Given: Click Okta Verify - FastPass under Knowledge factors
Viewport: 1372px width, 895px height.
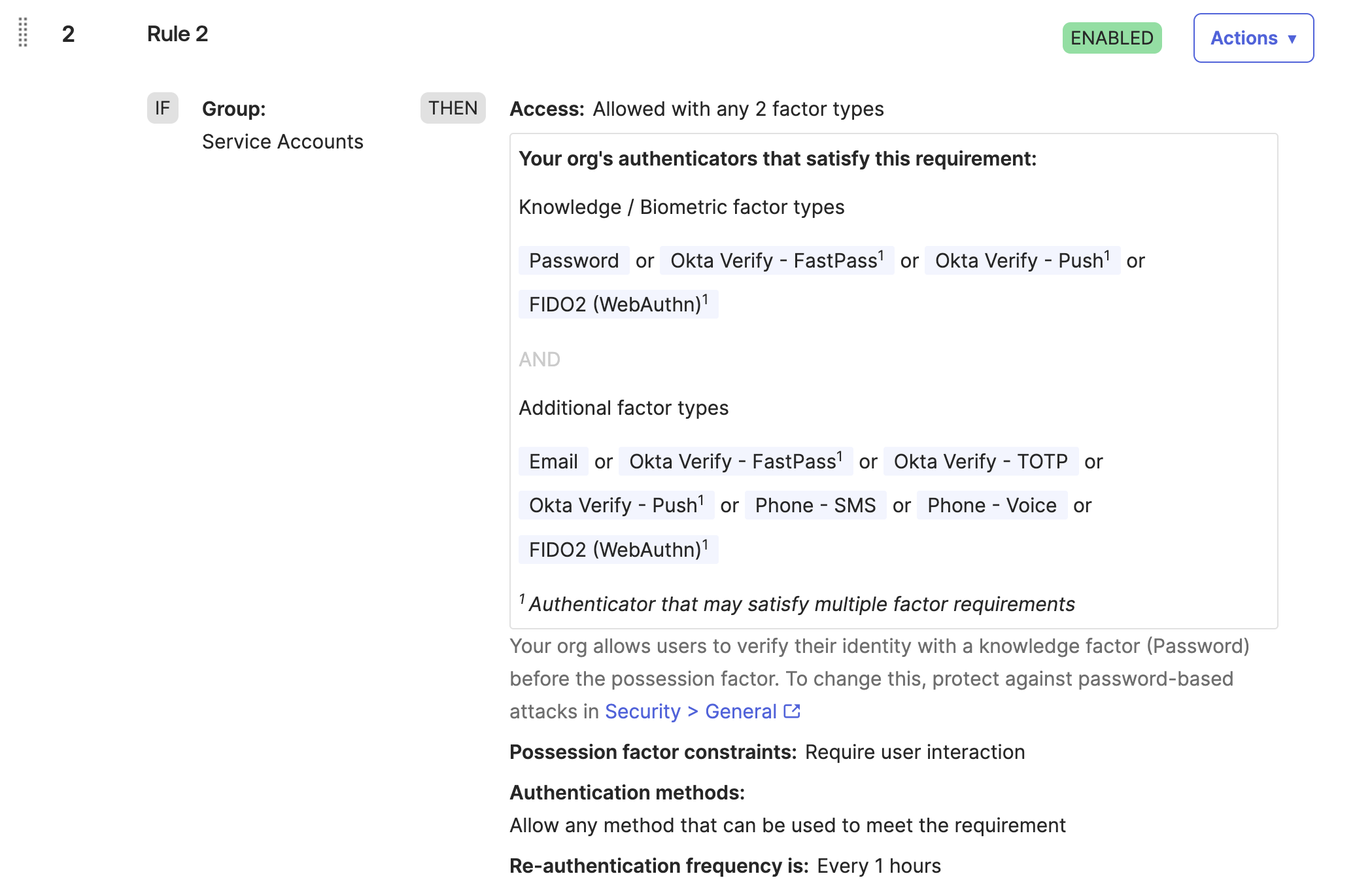Looking at the screenshot, I should click(776, 260).
